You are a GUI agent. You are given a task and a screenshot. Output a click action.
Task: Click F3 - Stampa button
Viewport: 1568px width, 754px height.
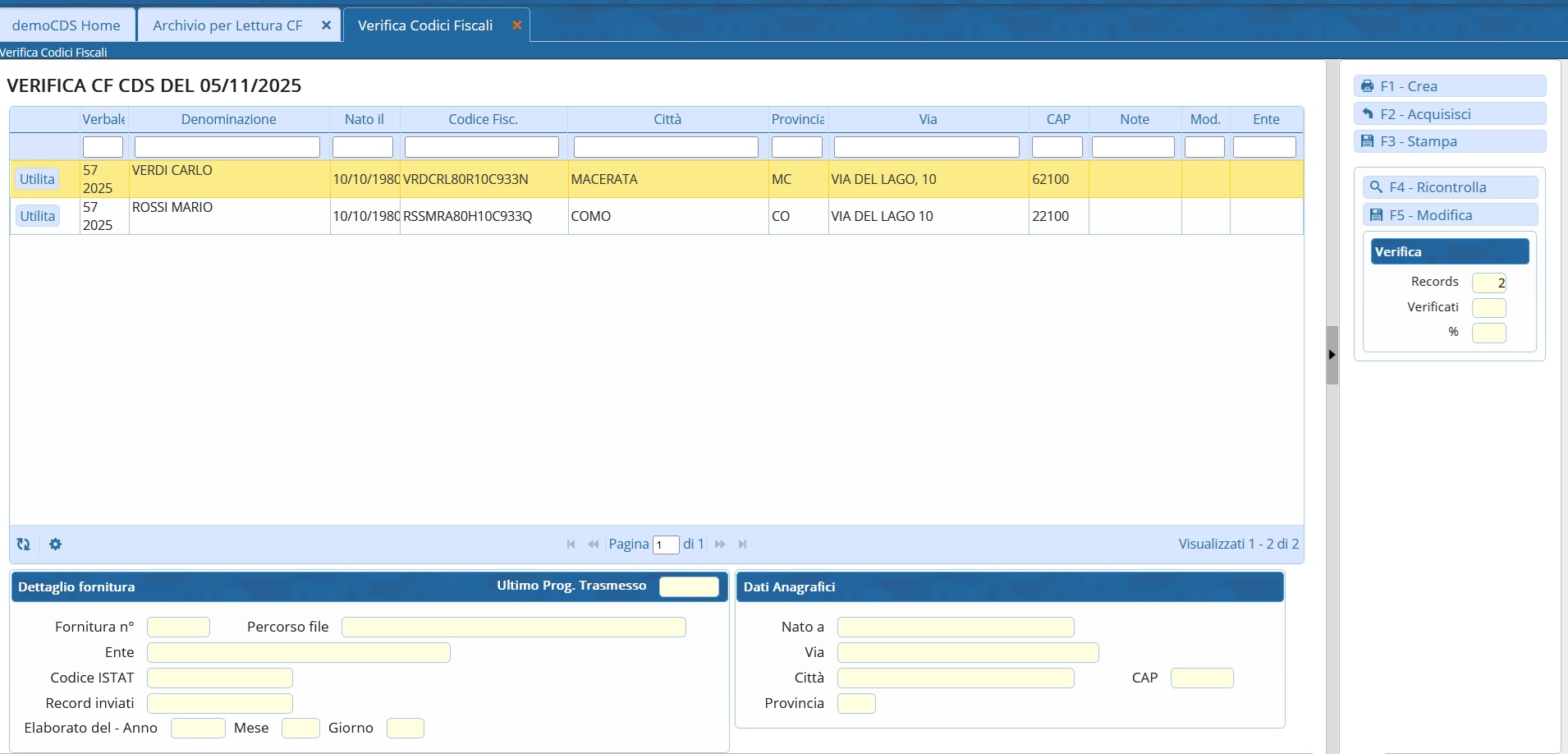(1449, 141)
